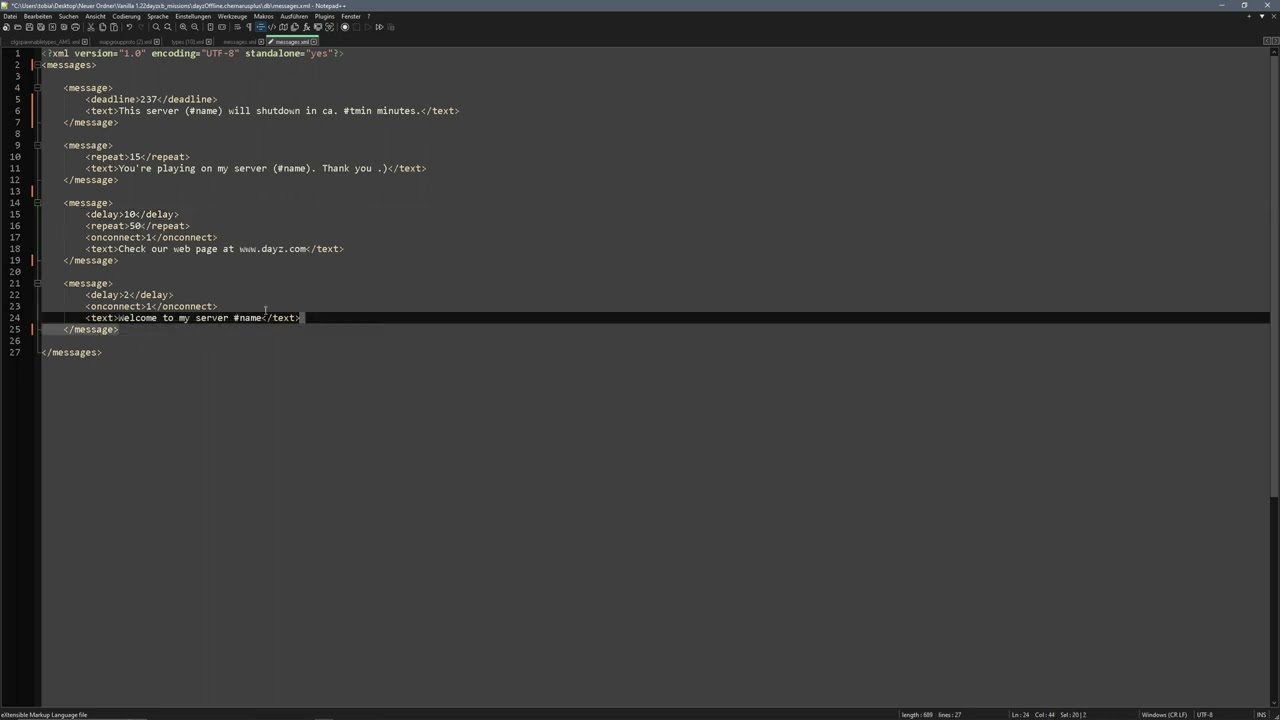The image size is (1280, 720).
Task: Open the Suchen menu
Action: pyautogui.click(x=69, y=16)
